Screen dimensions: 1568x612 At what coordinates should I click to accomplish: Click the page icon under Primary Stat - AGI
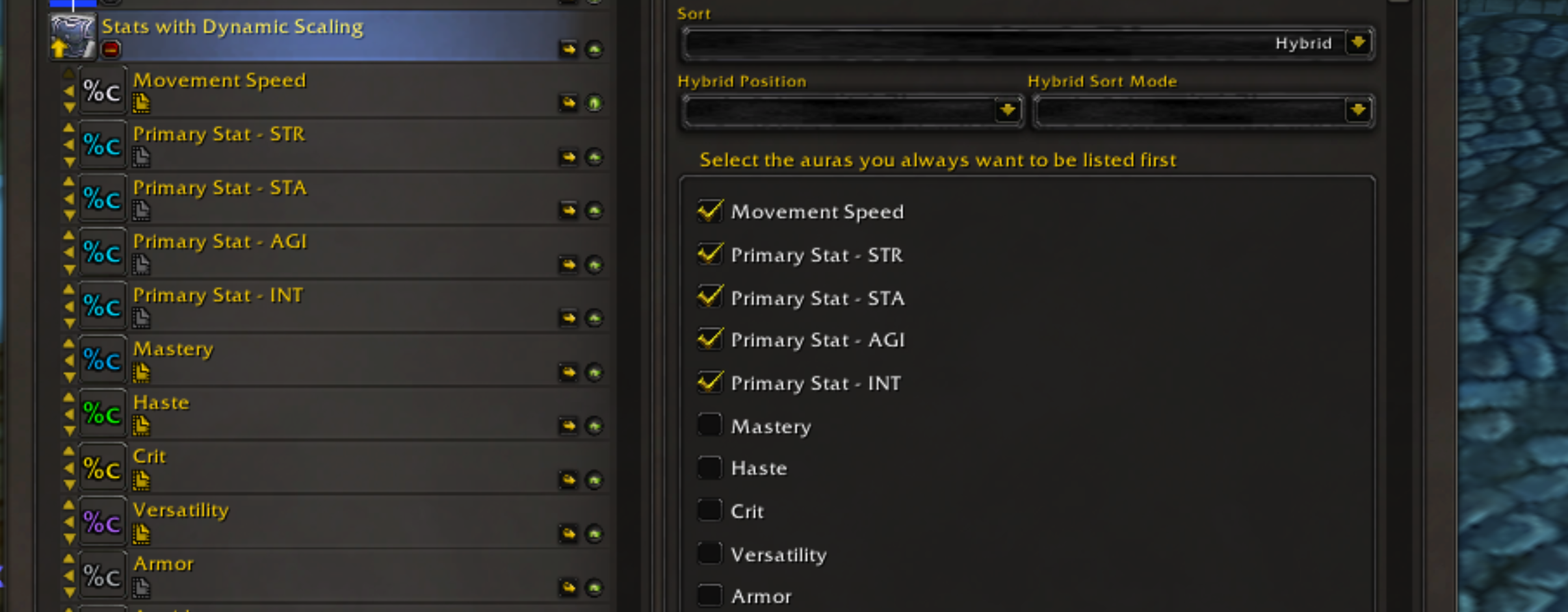click(141, 264)
